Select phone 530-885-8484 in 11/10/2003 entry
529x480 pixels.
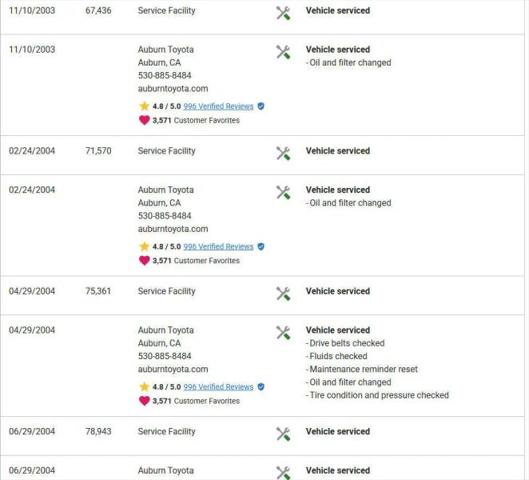pyautogui.click(x=164, y=76)
